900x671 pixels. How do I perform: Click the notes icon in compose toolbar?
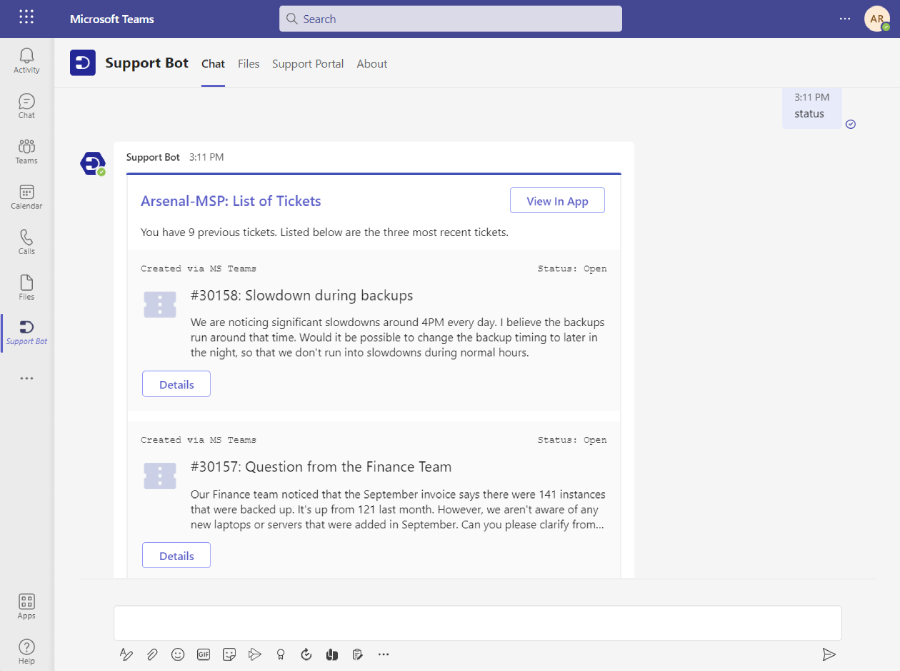pos(358,654)
